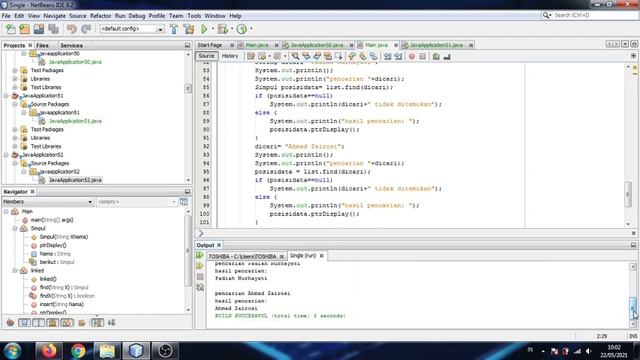Click Clean and Build Project icon
The image size is (640, 360).
189,29
